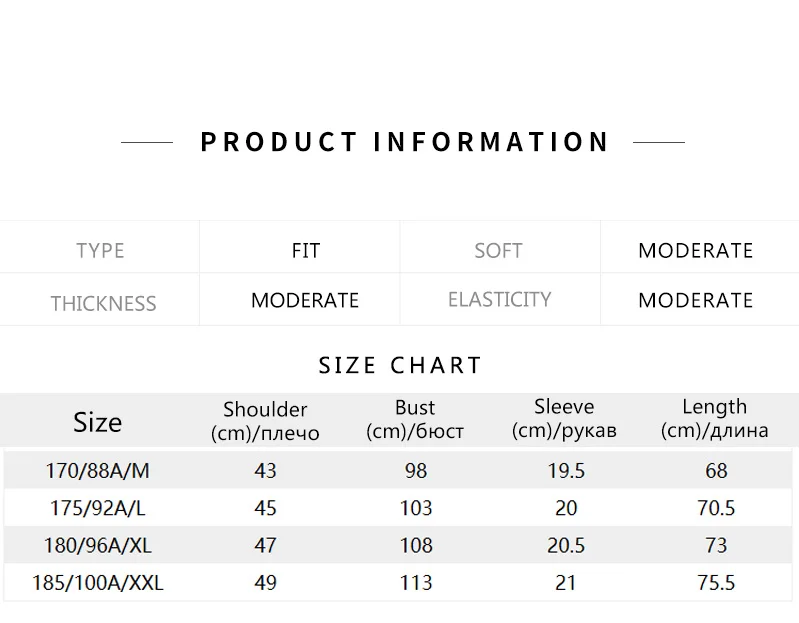Select length value 70.5
The height and width of the screenshot is (623, 799).
(716, 508)
